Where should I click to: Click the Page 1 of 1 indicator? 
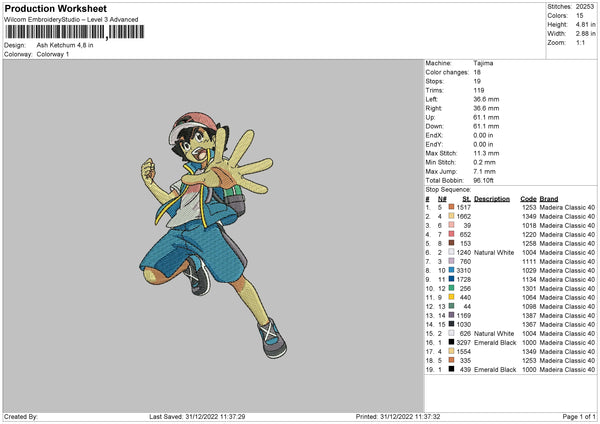point(579,416)
